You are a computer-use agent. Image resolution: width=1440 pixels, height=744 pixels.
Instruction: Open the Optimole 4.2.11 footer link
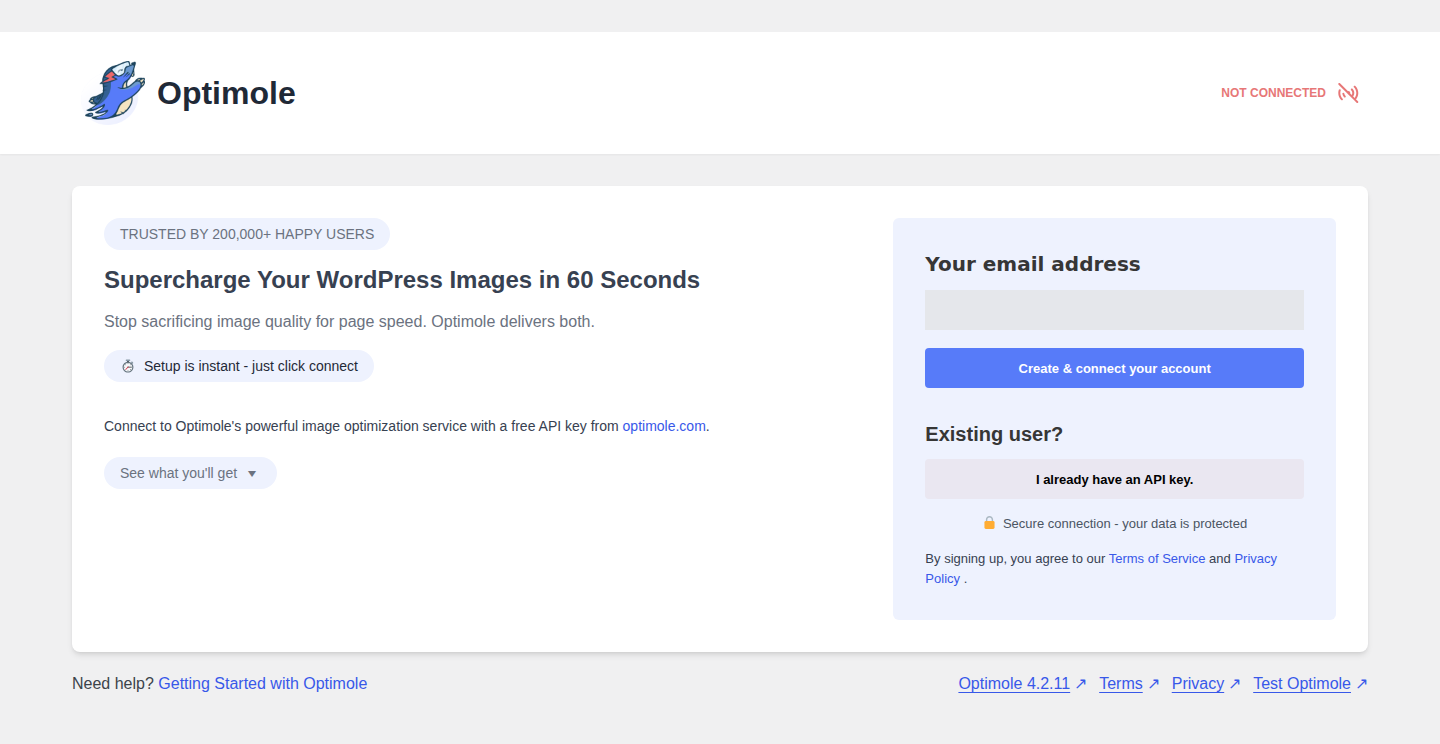pyautogui.click(x=1014, y=684)
